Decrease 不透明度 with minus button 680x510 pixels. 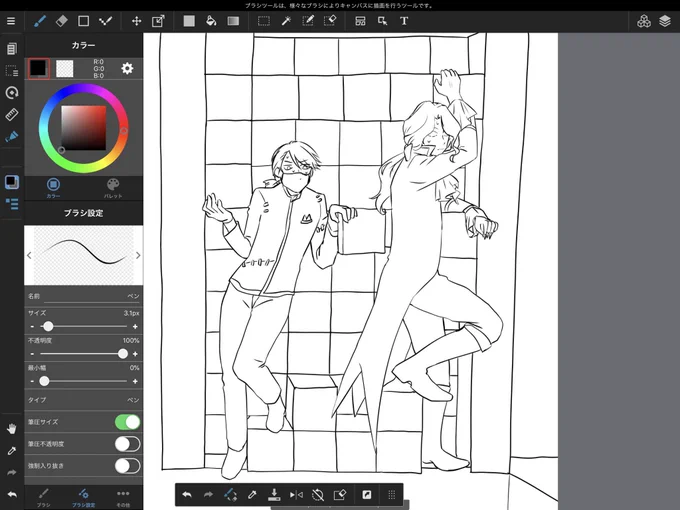(x=32, y=354)
